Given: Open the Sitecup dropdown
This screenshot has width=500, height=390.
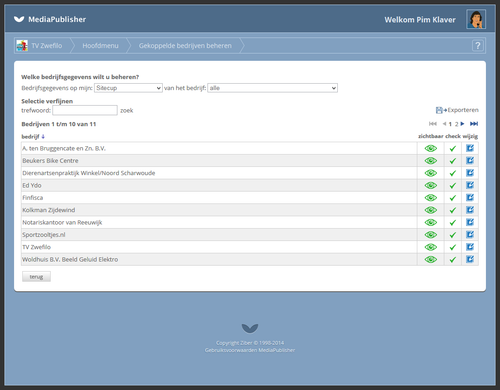Looking at the screenshot, I should coord(128,88).
